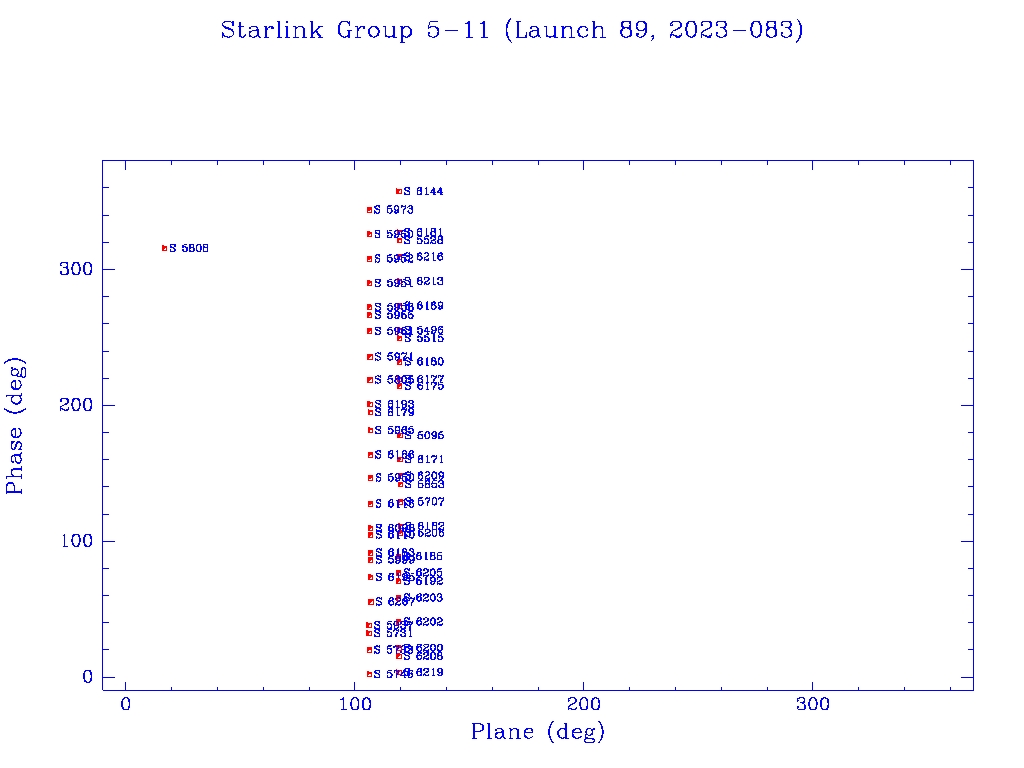Click the 300 tick label on the Plane axis

[x=812, y=704]
